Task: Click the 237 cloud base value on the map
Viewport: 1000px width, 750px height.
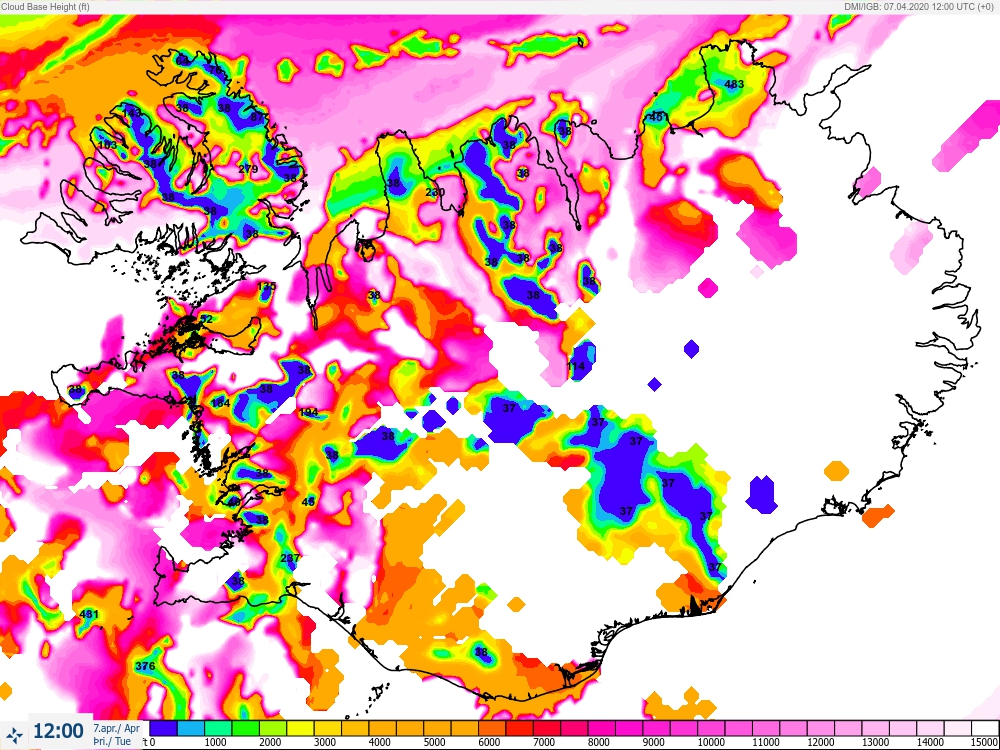Action: [x=290, y=558]
